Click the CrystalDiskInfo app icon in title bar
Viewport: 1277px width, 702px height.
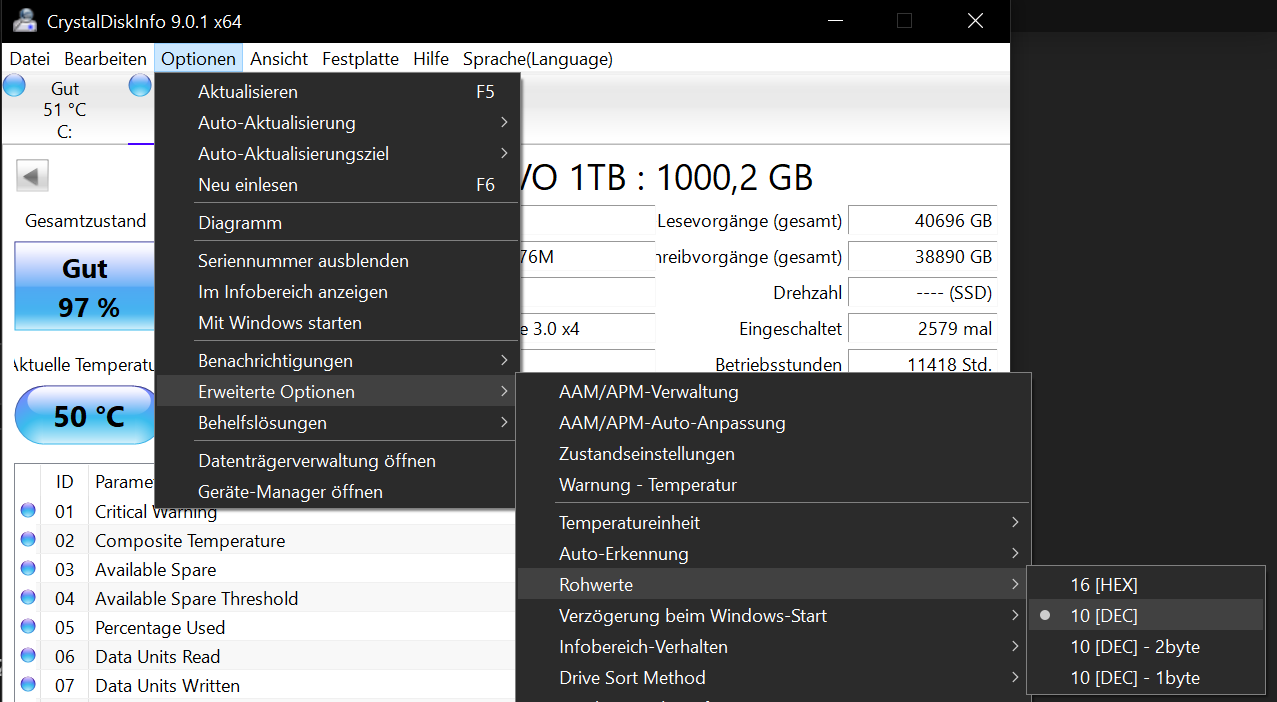coord(24,21)
